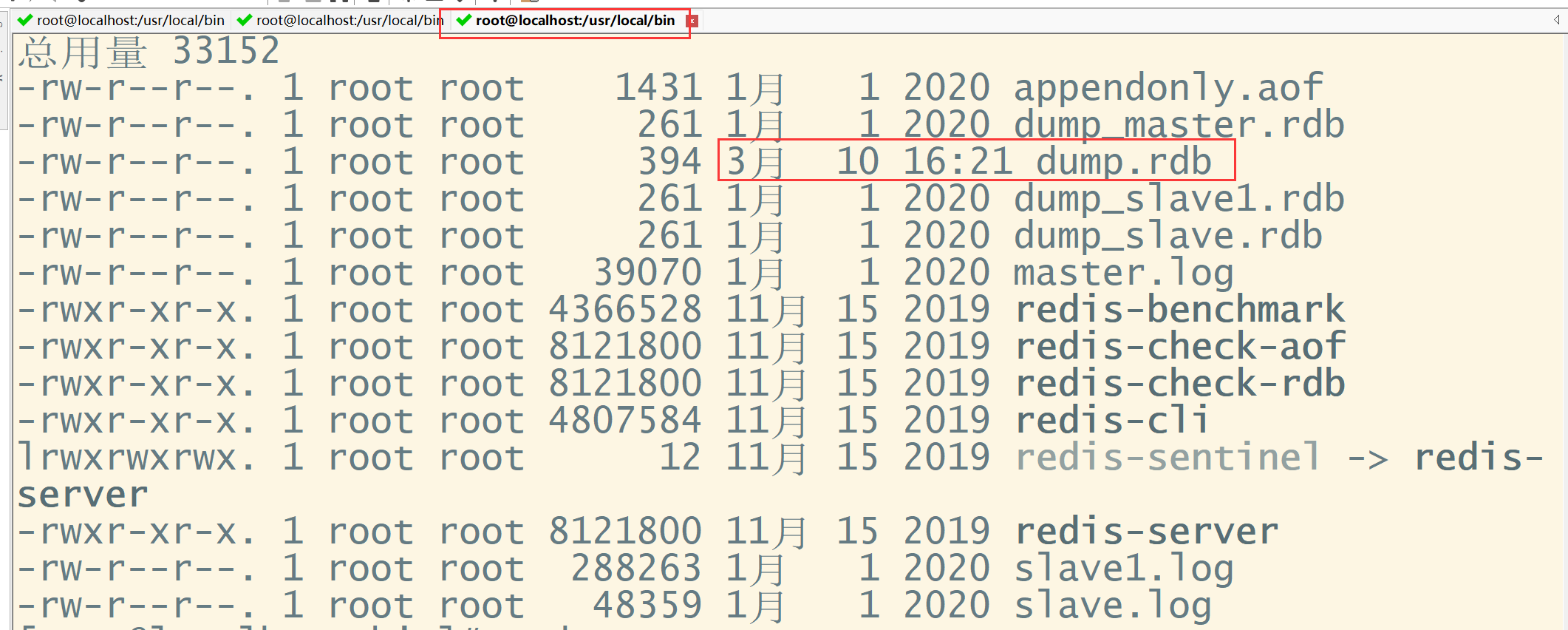Click 8121800 in the redis-check-aof row
Screen dimensions: 1568x630
tap(625, 347)
